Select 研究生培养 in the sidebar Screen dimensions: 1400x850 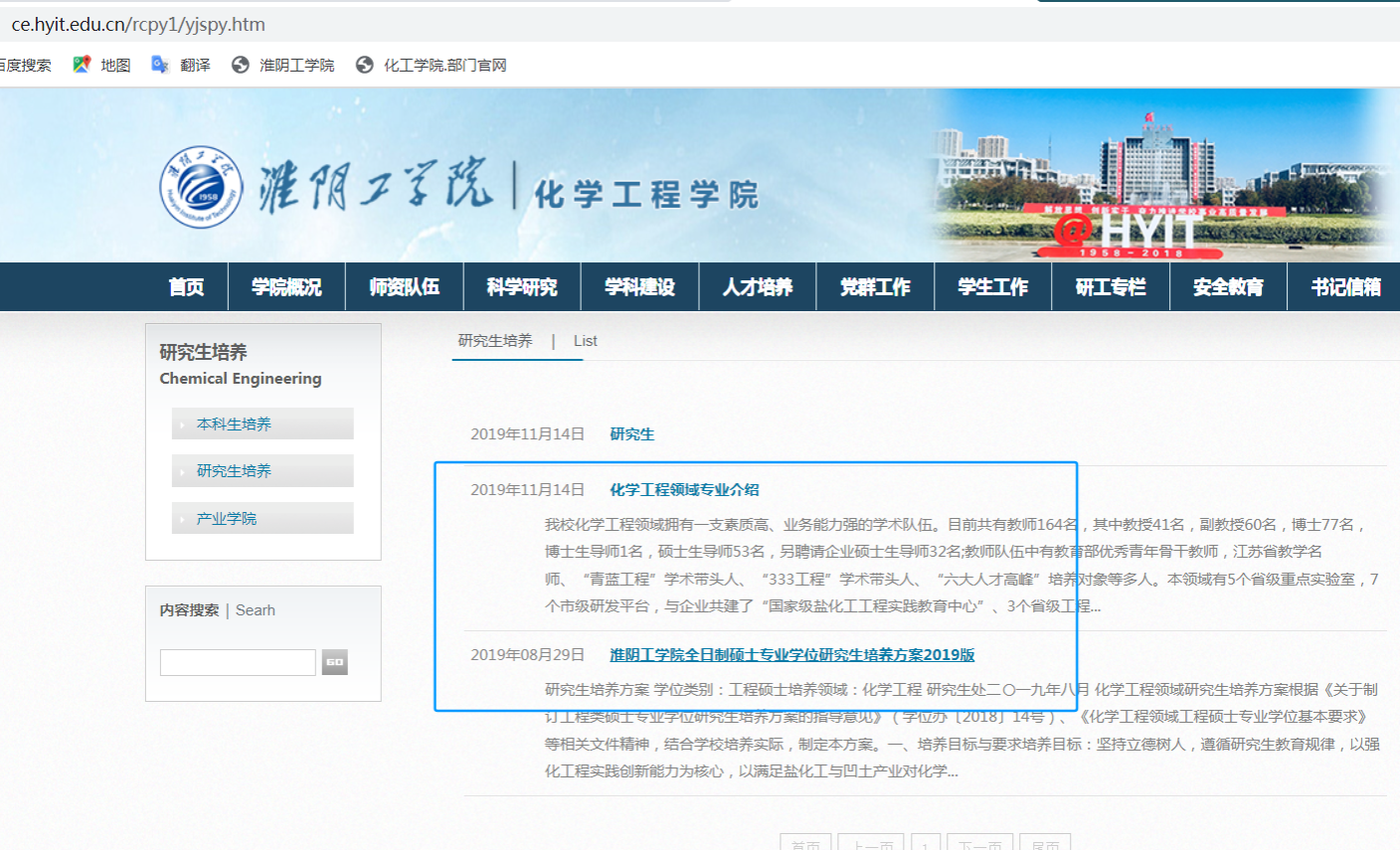234,470
